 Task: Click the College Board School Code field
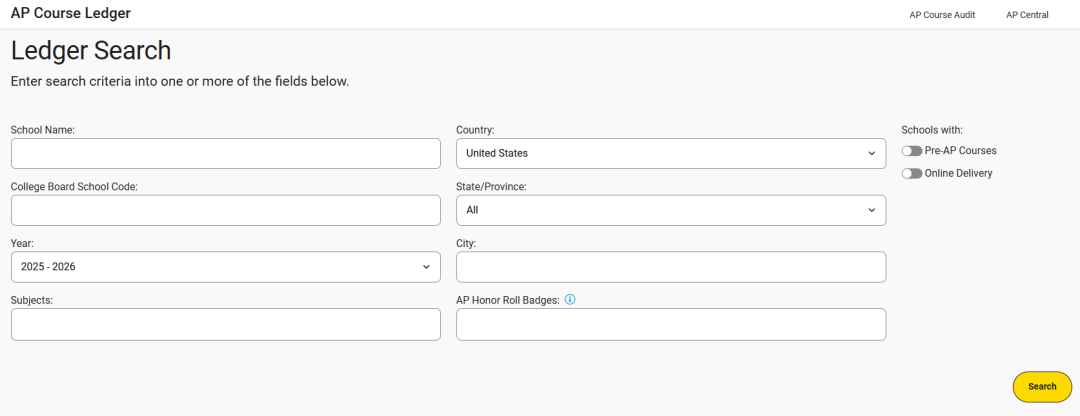pos(226,210)
